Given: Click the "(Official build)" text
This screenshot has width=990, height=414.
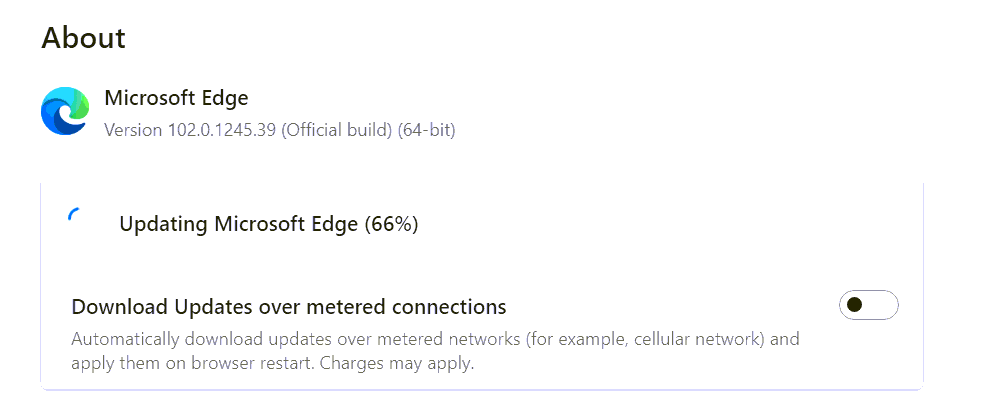Looking at the screenshot, I should (339, 130).
